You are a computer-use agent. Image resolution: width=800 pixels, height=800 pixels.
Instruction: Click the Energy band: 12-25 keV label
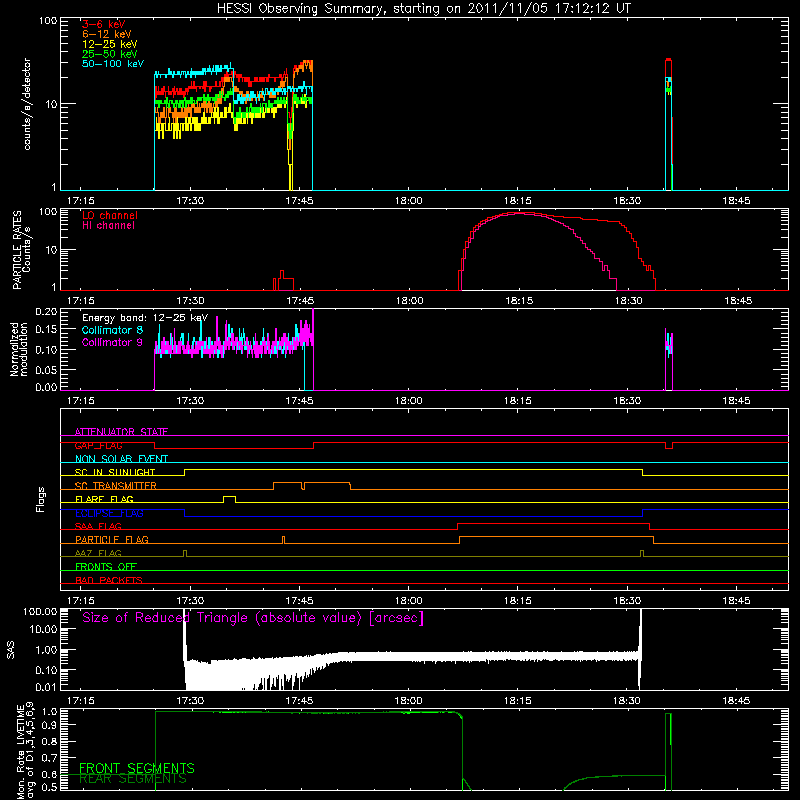[x=145, y=318]
